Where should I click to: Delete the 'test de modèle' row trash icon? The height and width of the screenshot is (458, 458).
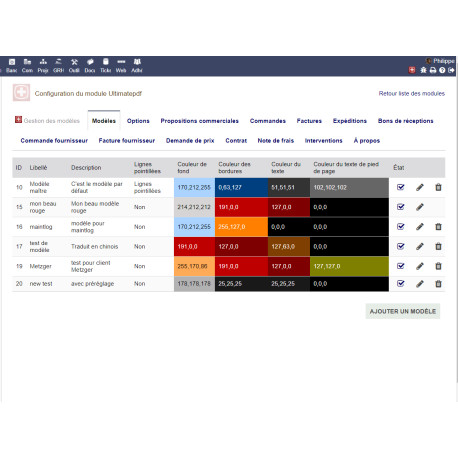tap(438, 246)
